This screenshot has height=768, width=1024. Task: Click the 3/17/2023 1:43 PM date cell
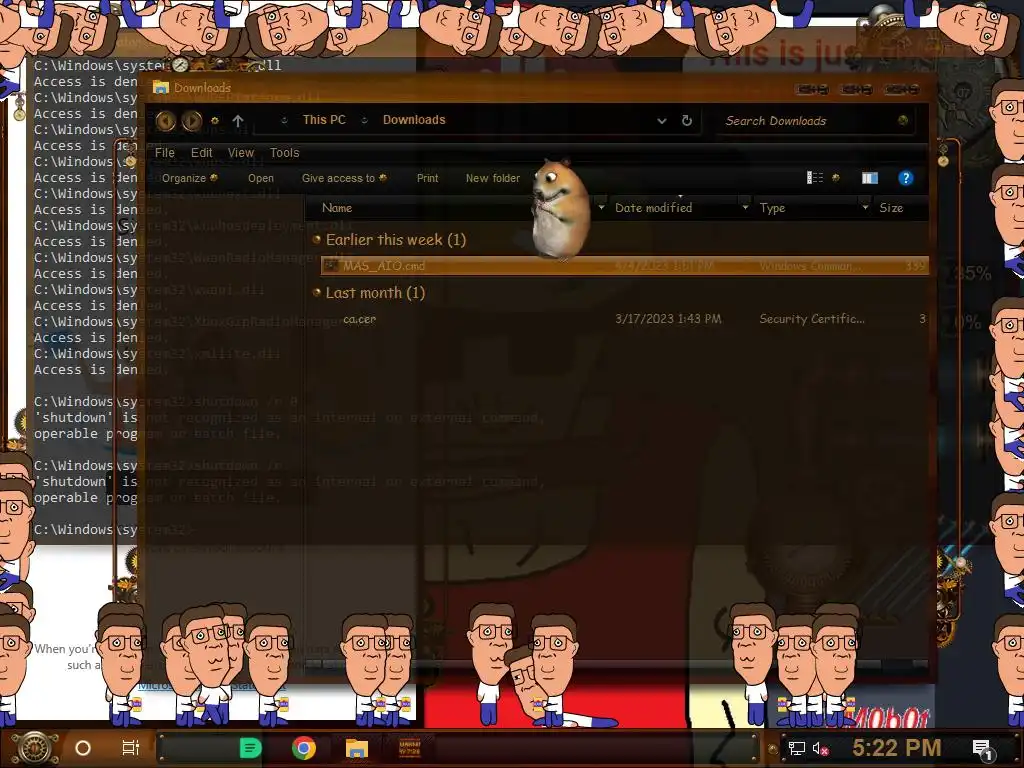pos(668,319)
